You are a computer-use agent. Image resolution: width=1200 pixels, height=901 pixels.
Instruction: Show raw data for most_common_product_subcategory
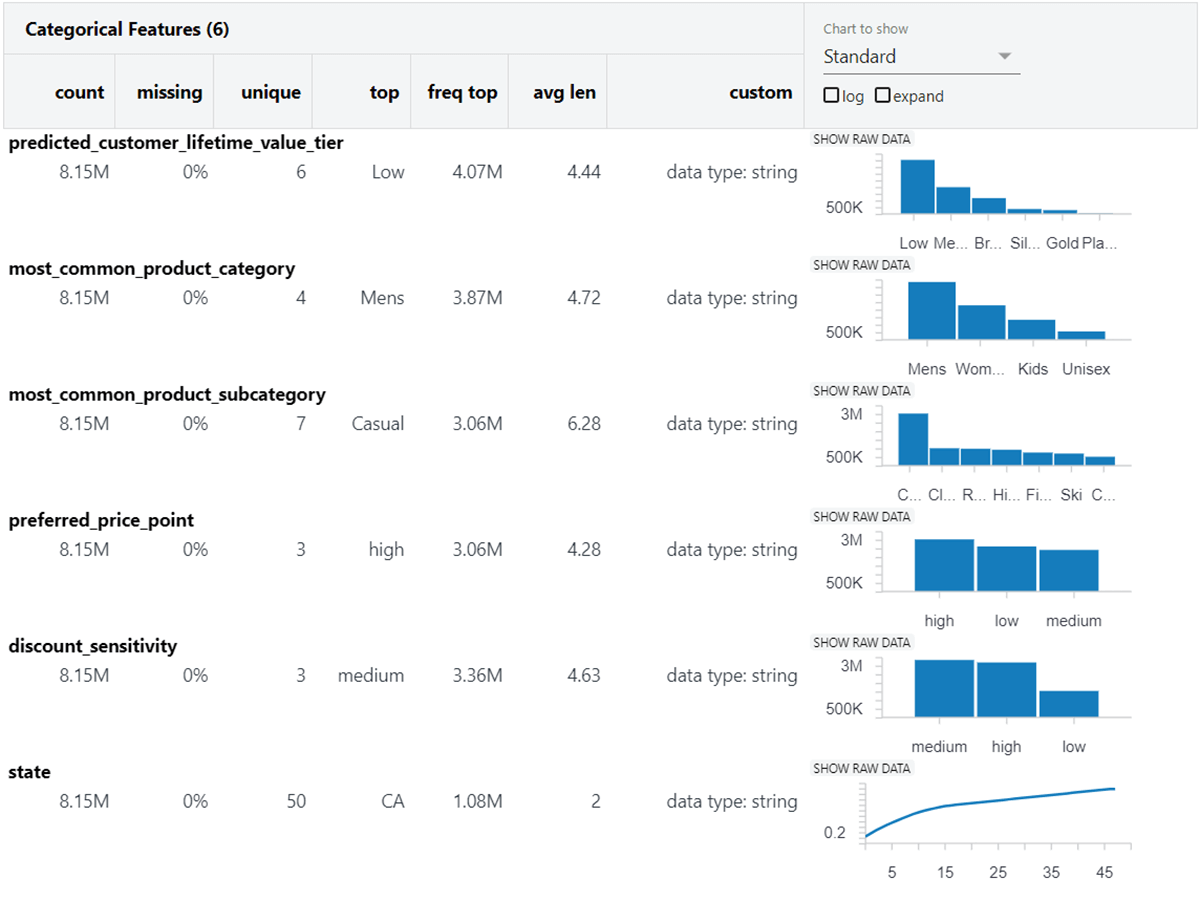tap(861, 391)
